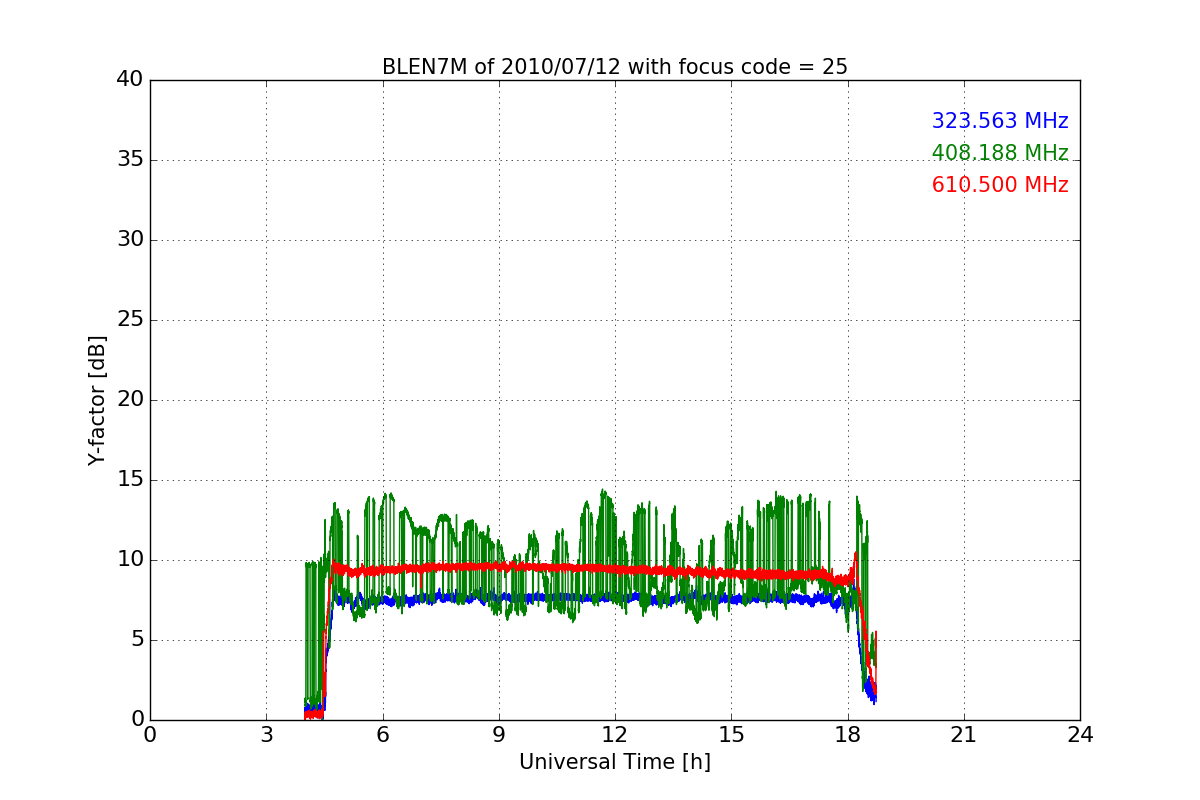Select the blue 323.563 MHz legend label
This screenshot has width=1200, height=800.
click(999, 121)
